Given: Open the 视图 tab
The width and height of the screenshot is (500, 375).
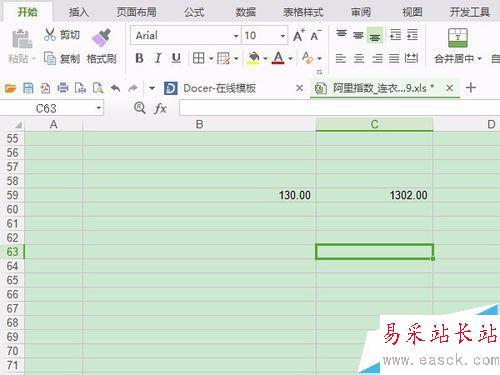Looking at the screenshot, I should coord(412,12).
